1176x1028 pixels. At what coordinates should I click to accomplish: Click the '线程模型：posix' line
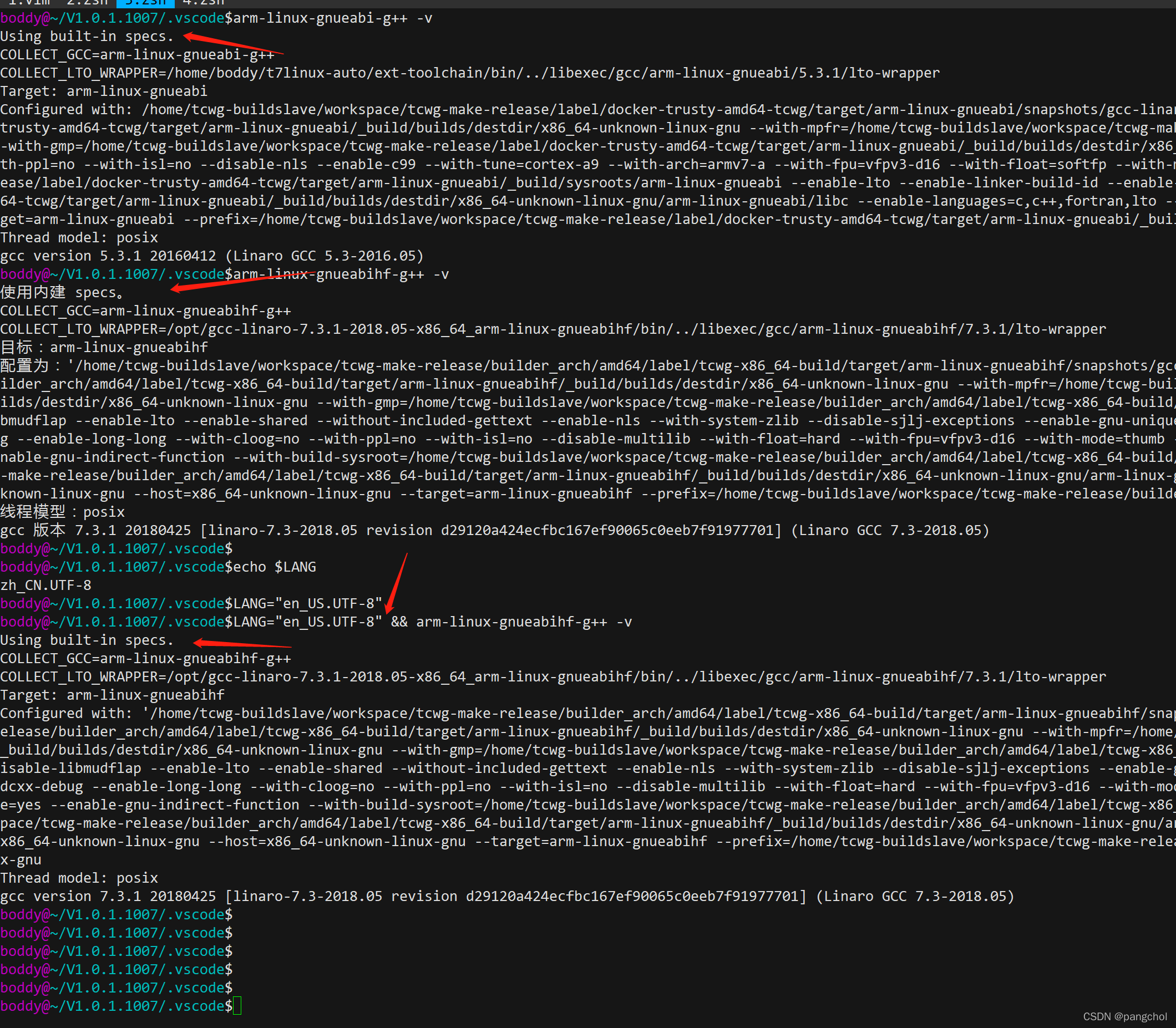click(x=62, y=512)
